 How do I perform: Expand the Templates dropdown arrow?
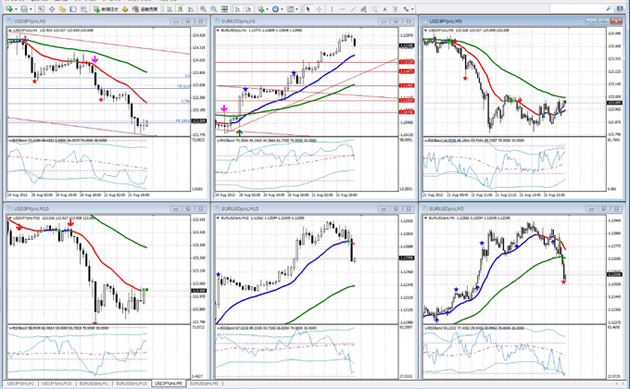coord(297,9)
